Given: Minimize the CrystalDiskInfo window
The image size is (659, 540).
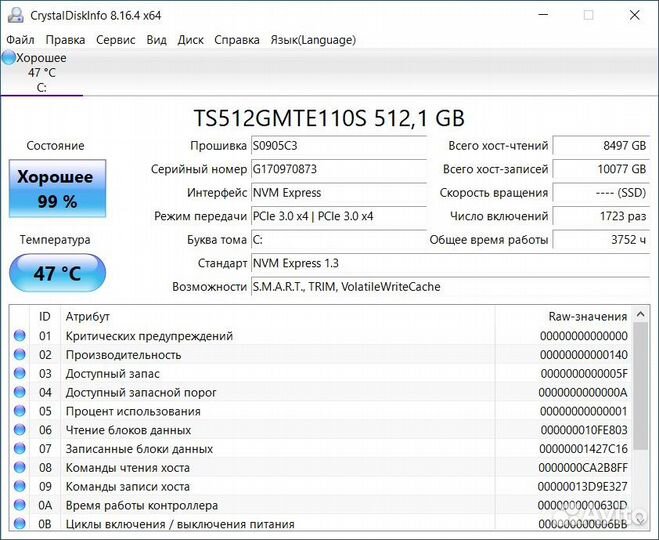Looking at the screenshot, I should (543, 15).
